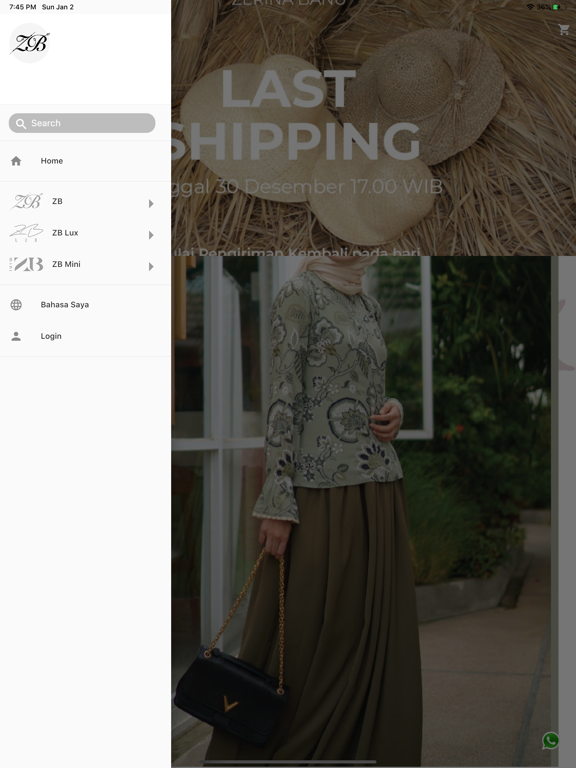
Task: Click the search magnifier icon
Action: click(x=21, y=123)
